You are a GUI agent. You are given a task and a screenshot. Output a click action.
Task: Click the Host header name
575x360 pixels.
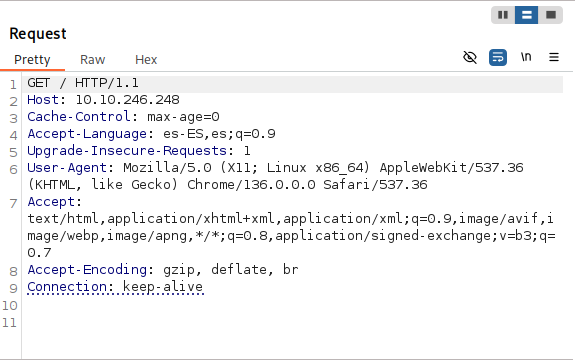pos(43,100)
